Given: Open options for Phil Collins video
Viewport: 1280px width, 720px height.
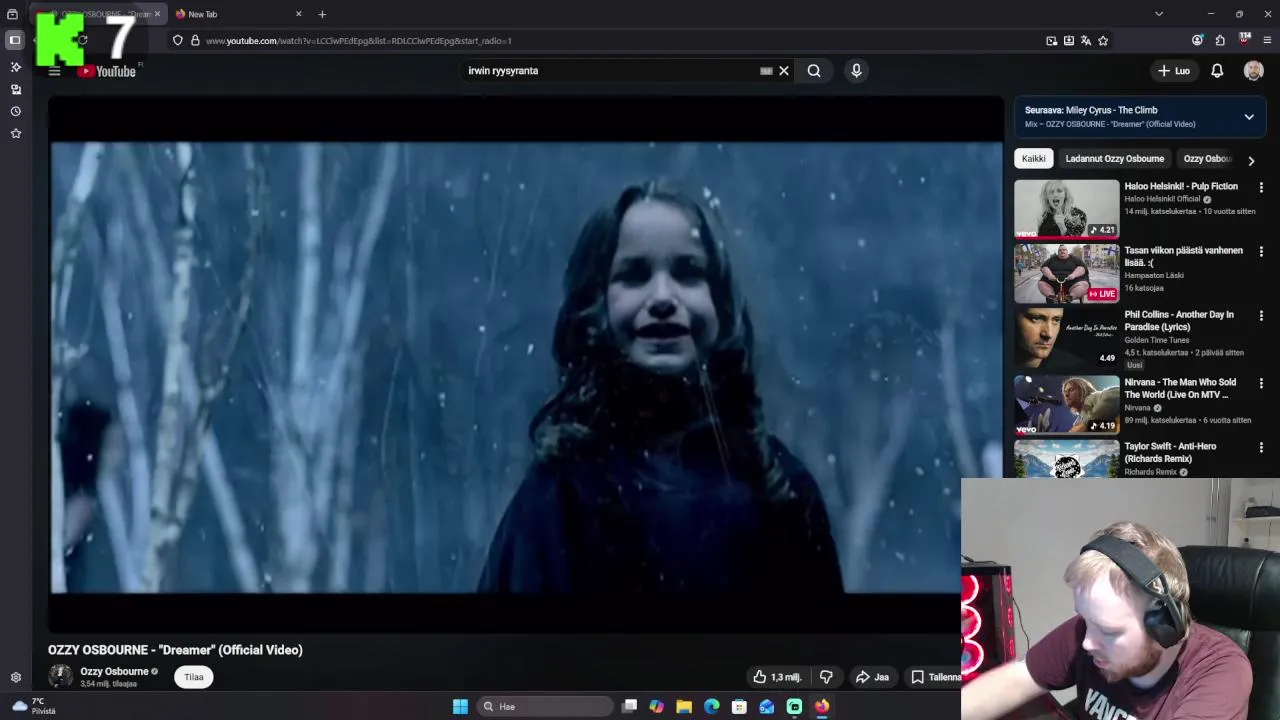Looking at the screenshot, I should [1261, 316].
